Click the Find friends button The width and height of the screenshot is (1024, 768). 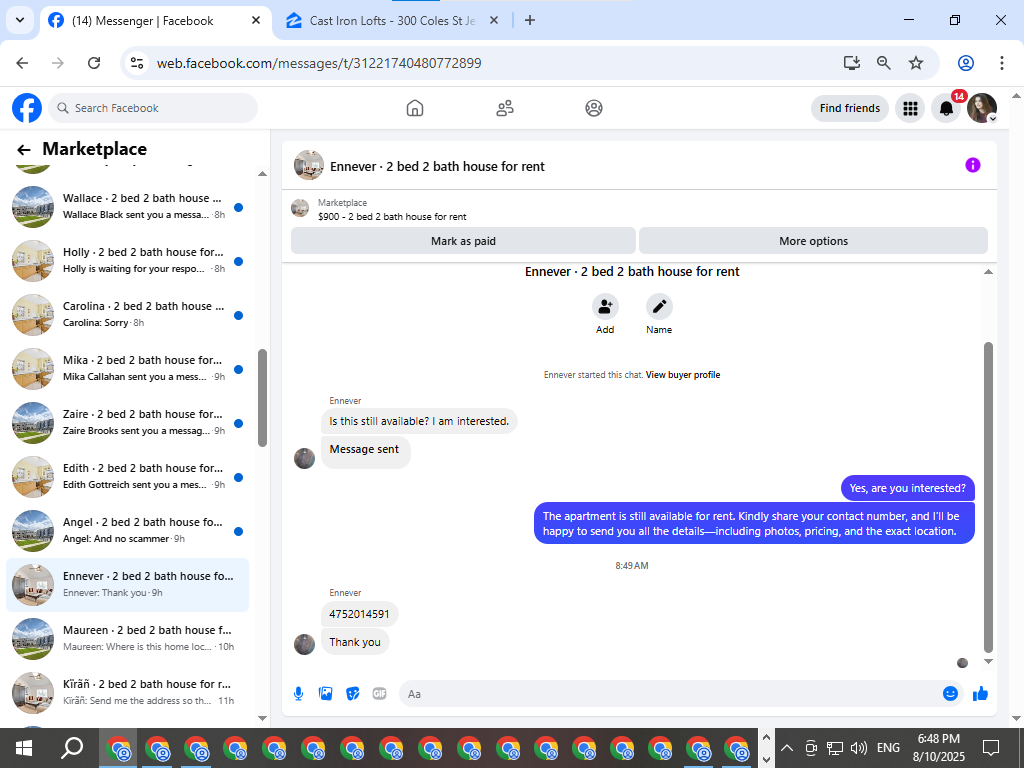click(x=850, y=108)
